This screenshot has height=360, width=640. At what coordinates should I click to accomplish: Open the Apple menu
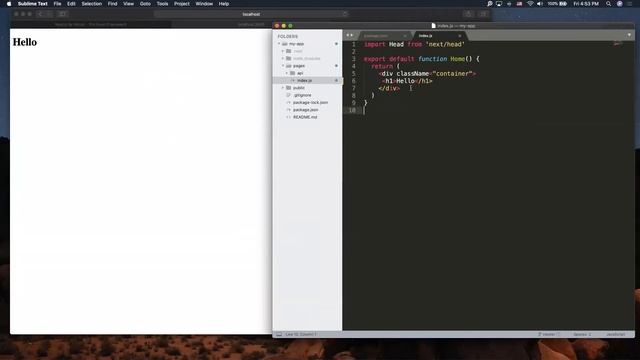coord(9,4)
